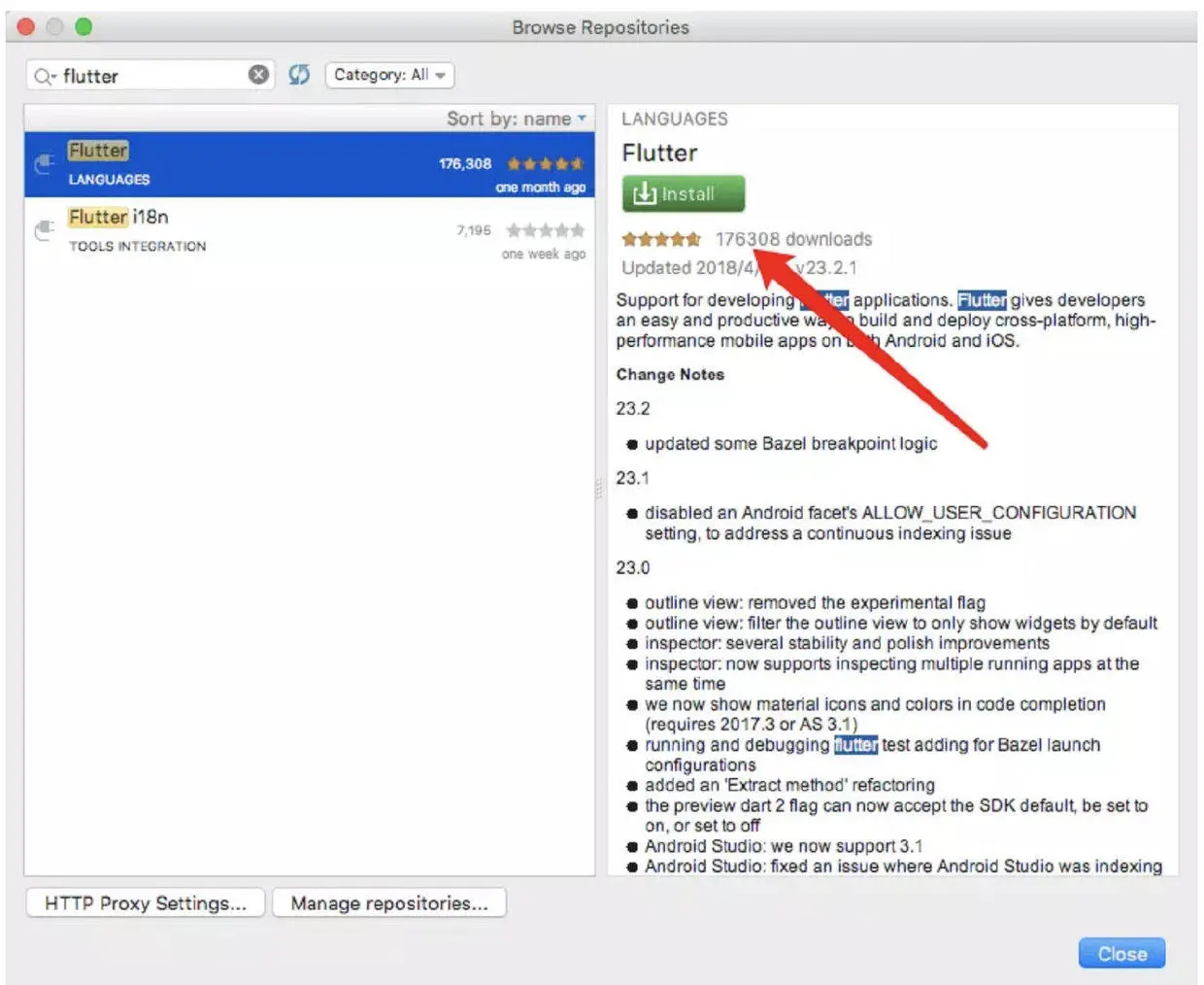This screenshot has width=1204, height=985.
Task: Open the Sort by: name dropdown
Action: click(517, 119)
